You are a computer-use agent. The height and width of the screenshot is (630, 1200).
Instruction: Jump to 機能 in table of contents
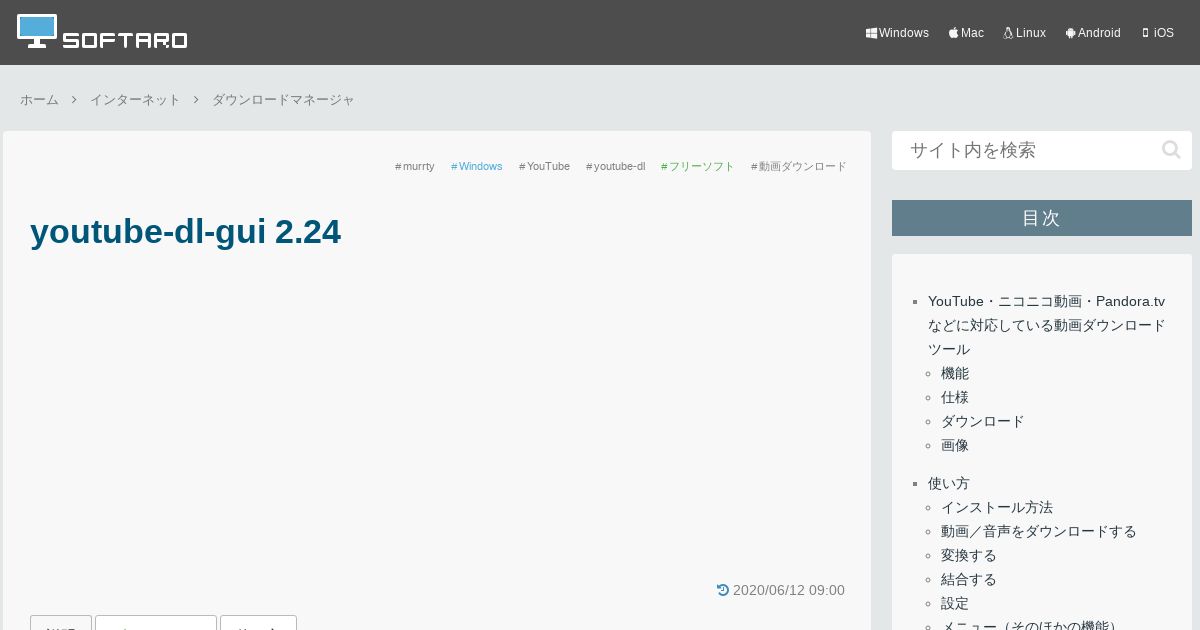[955, 373]
